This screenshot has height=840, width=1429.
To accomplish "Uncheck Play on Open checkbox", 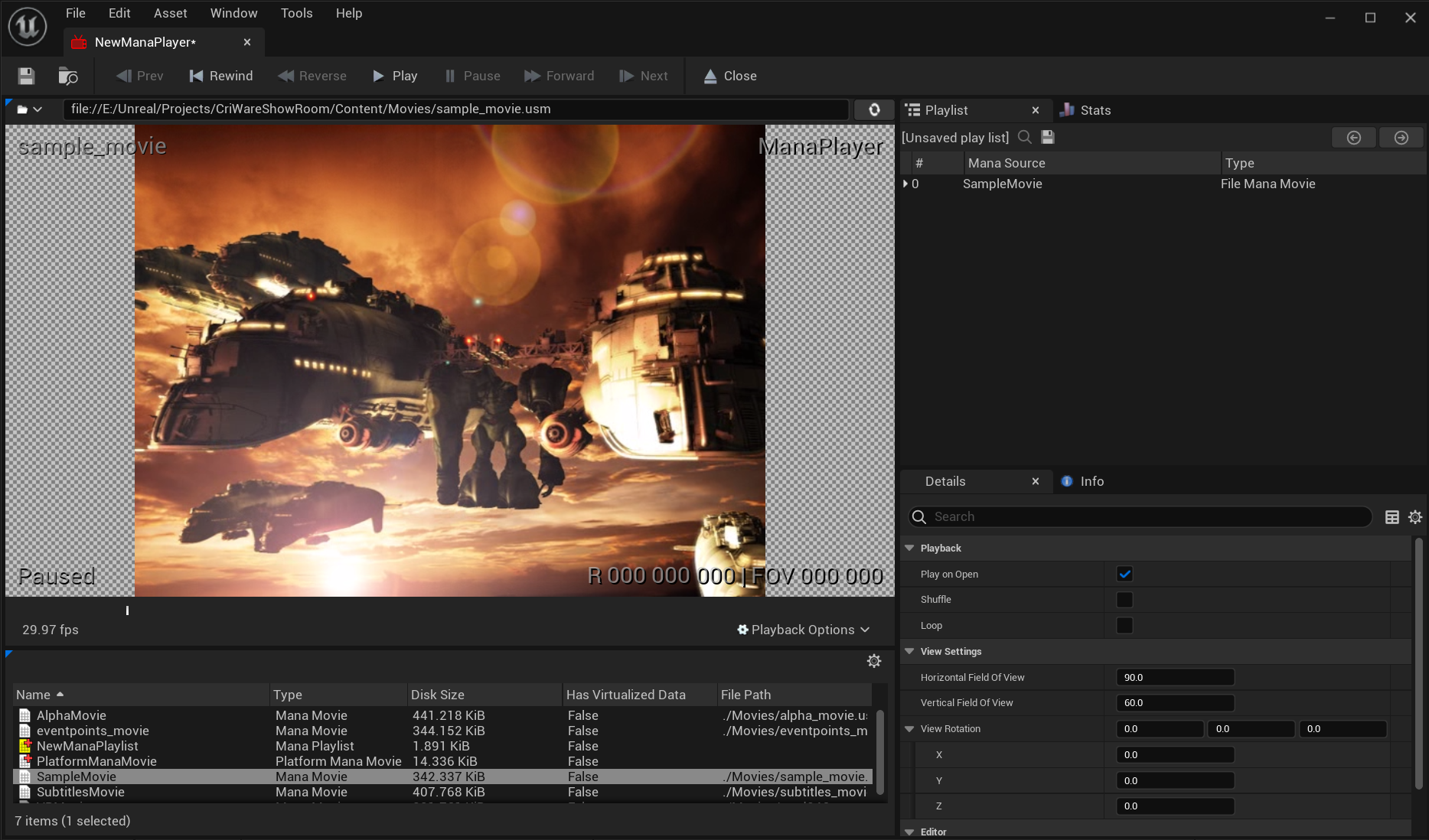I will tap(1124, 574).
